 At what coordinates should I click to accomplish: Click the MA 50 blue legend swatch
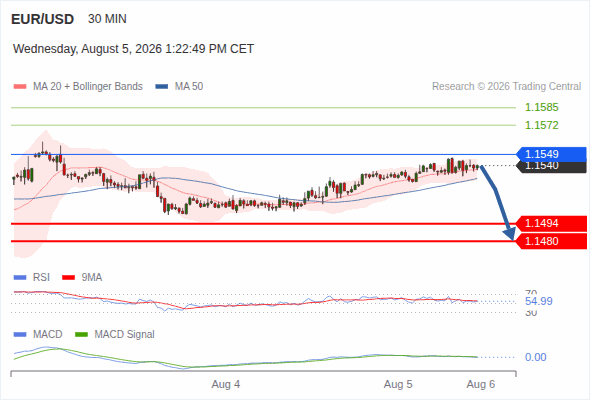pyautogui.click(x=161, y=87)
